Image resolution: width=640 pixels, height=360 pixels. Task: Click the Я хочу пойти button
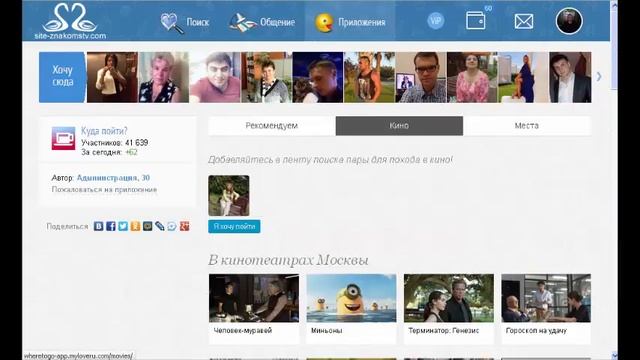[x=234, y=227]
